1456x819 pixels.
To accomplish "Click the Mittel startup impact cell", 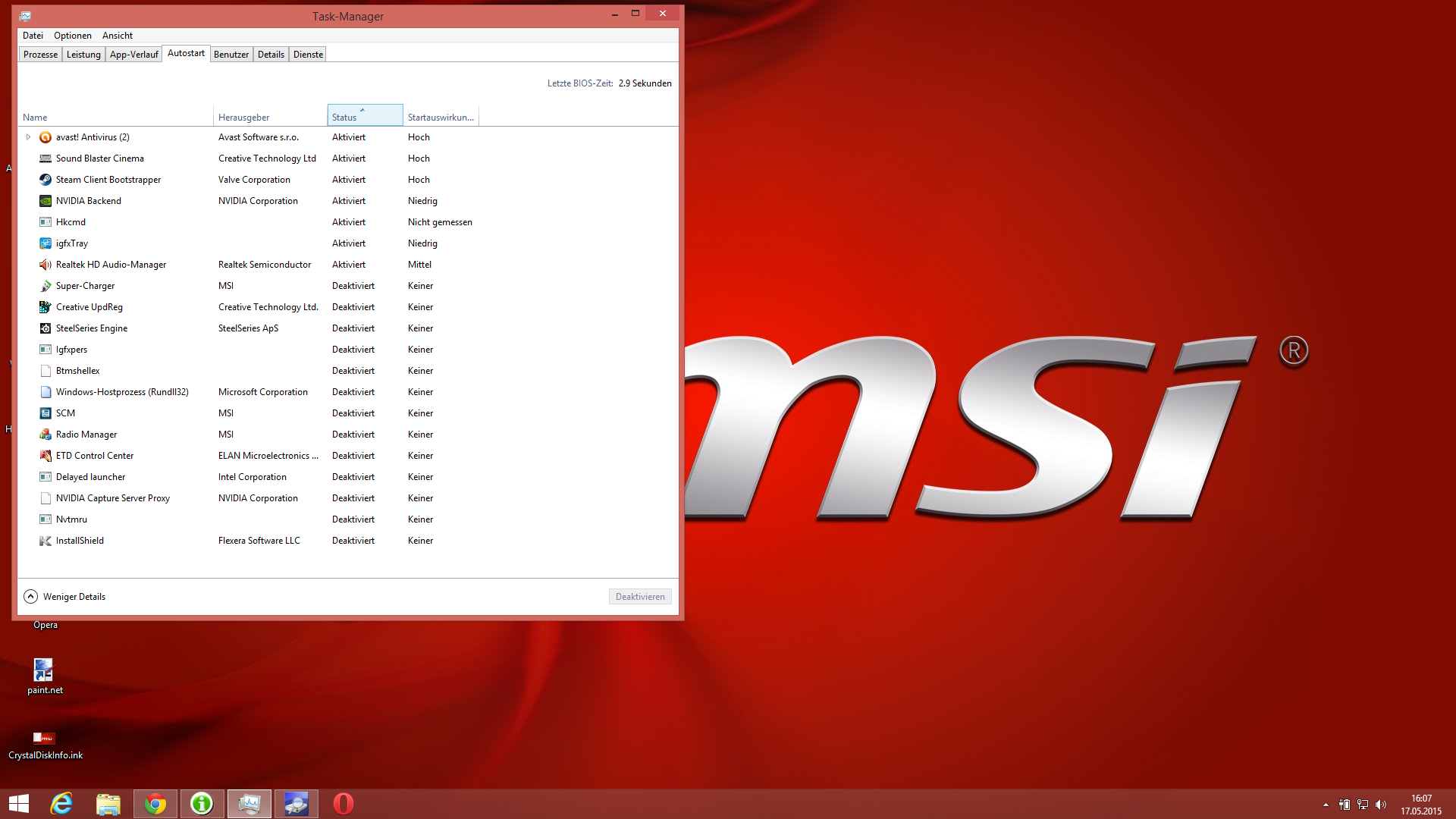I will [x=419, y=265].
